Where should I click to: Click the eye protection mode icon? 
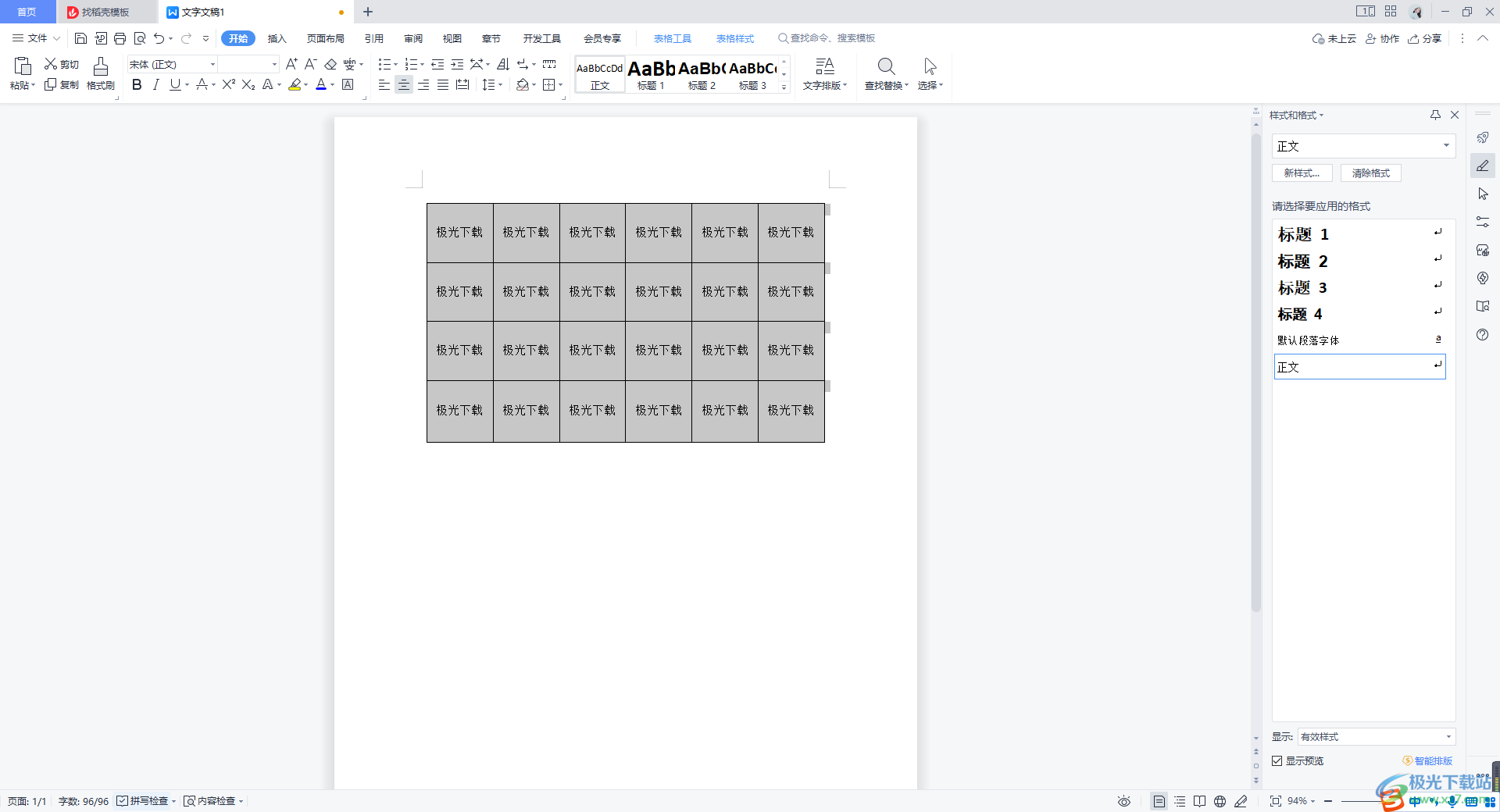(1123, 801)
